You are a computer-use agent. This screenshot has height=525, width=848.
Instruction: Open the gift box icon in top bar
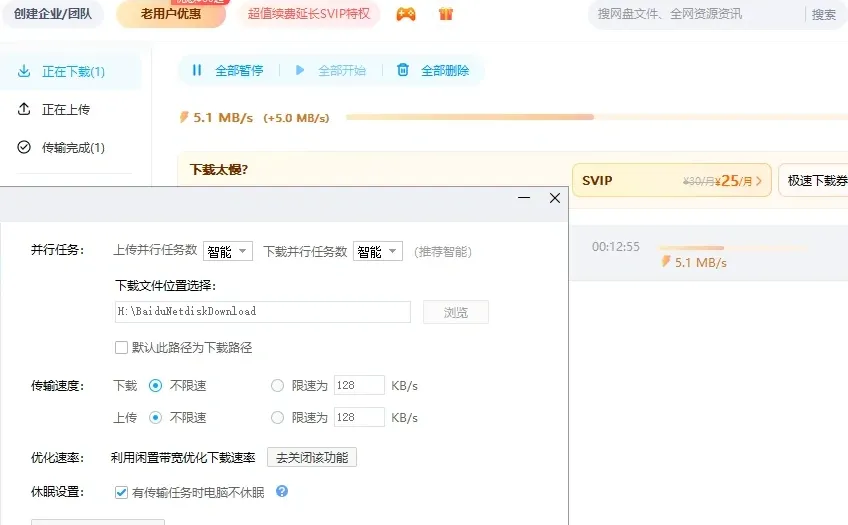click(x=446, y=14)
